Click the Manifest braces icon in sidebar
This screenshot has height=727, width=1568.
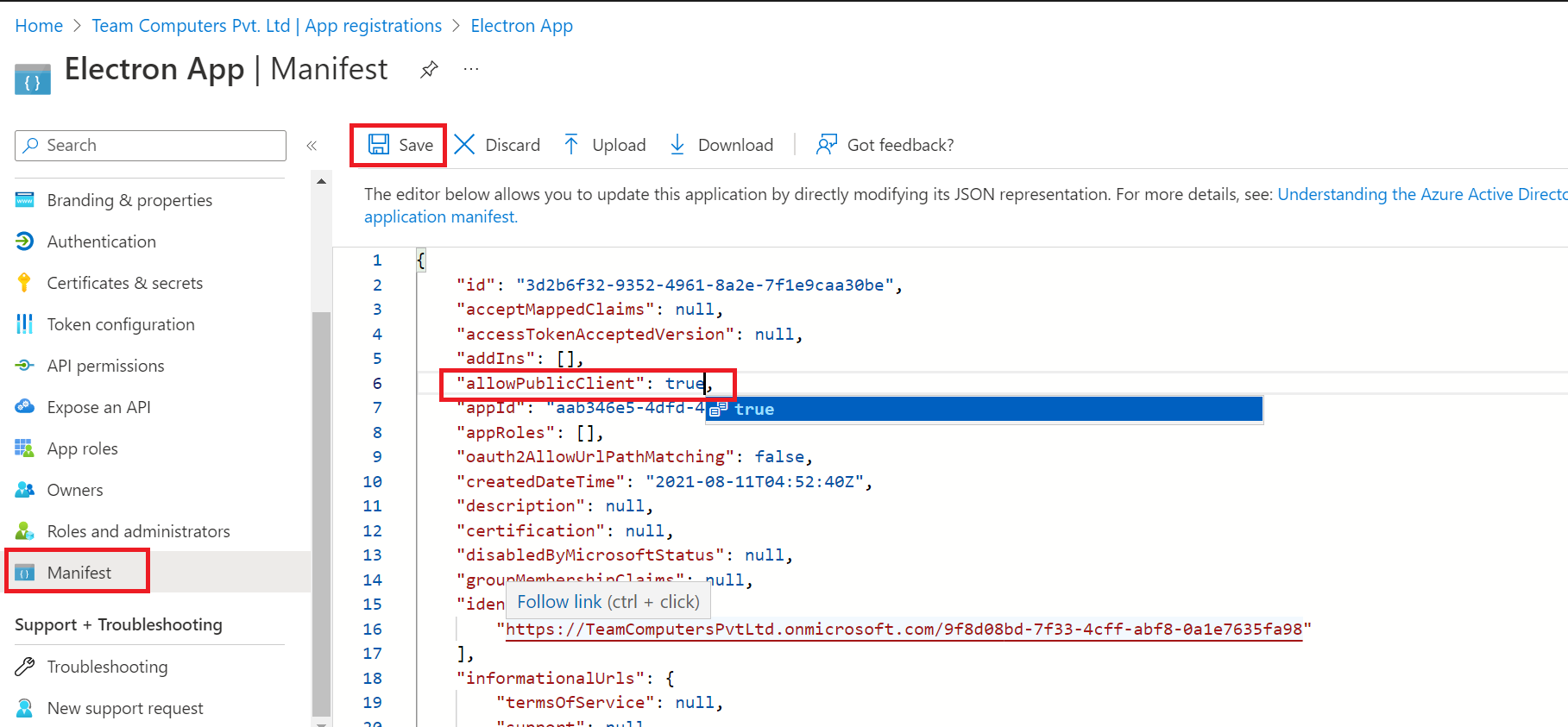point(25,573)
